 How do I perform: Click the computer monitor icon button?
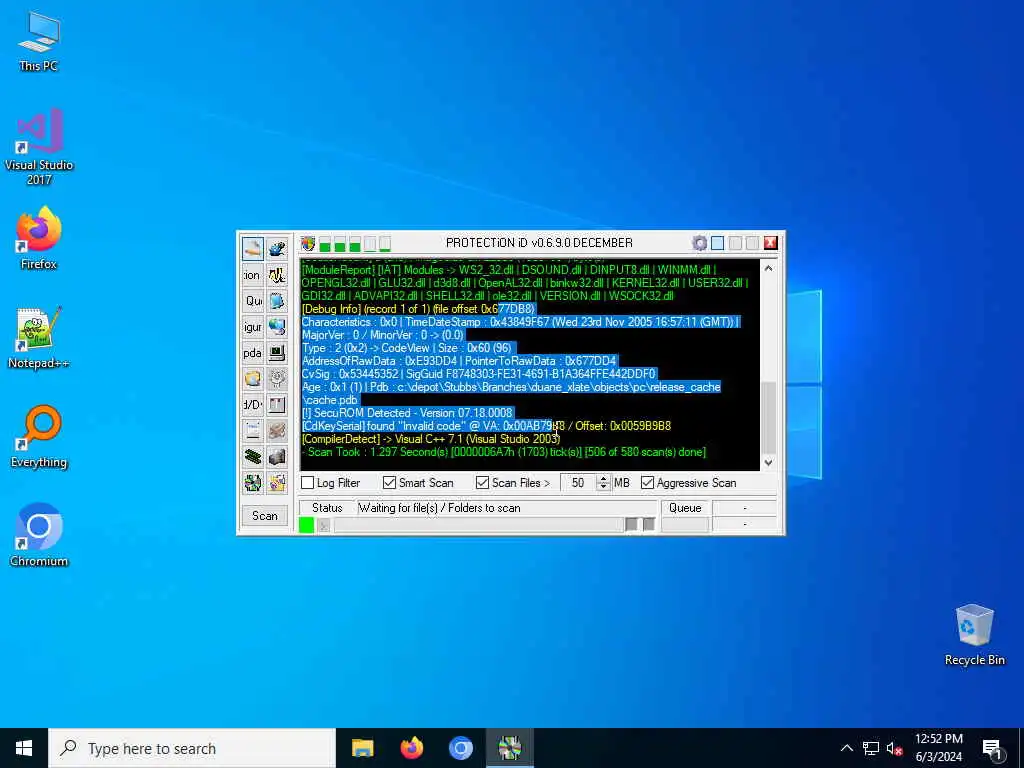pos(277,353)
